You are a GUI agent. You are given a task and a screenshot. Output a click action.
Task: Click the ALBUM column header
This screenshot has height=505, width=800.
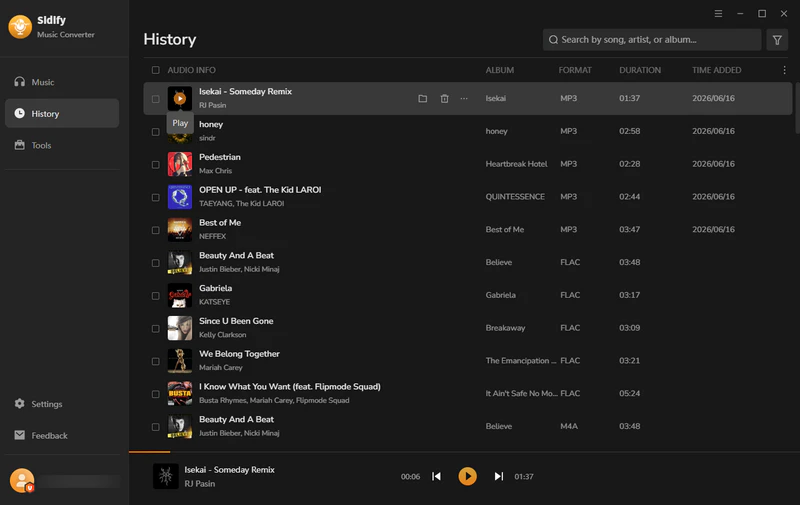point(499,70)
